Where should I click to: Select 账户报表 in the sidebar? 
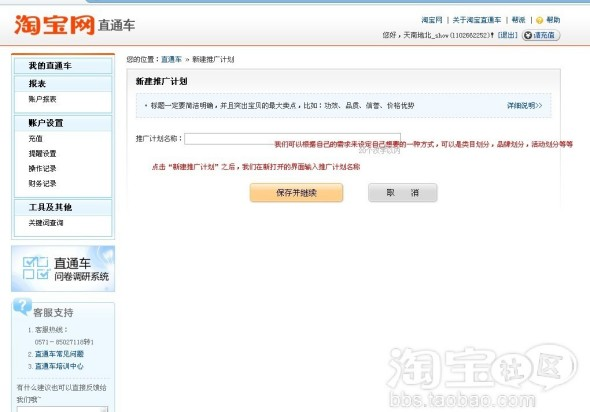tap(42, 99)
